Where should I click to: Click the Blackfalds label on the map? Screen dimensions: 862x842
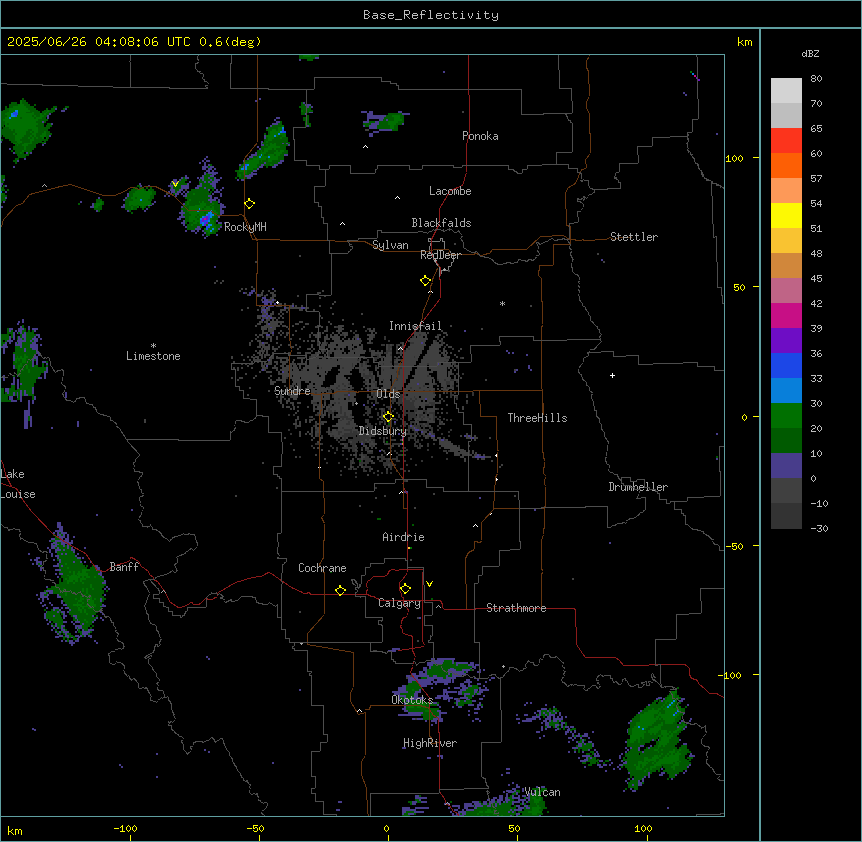point(441,223)
